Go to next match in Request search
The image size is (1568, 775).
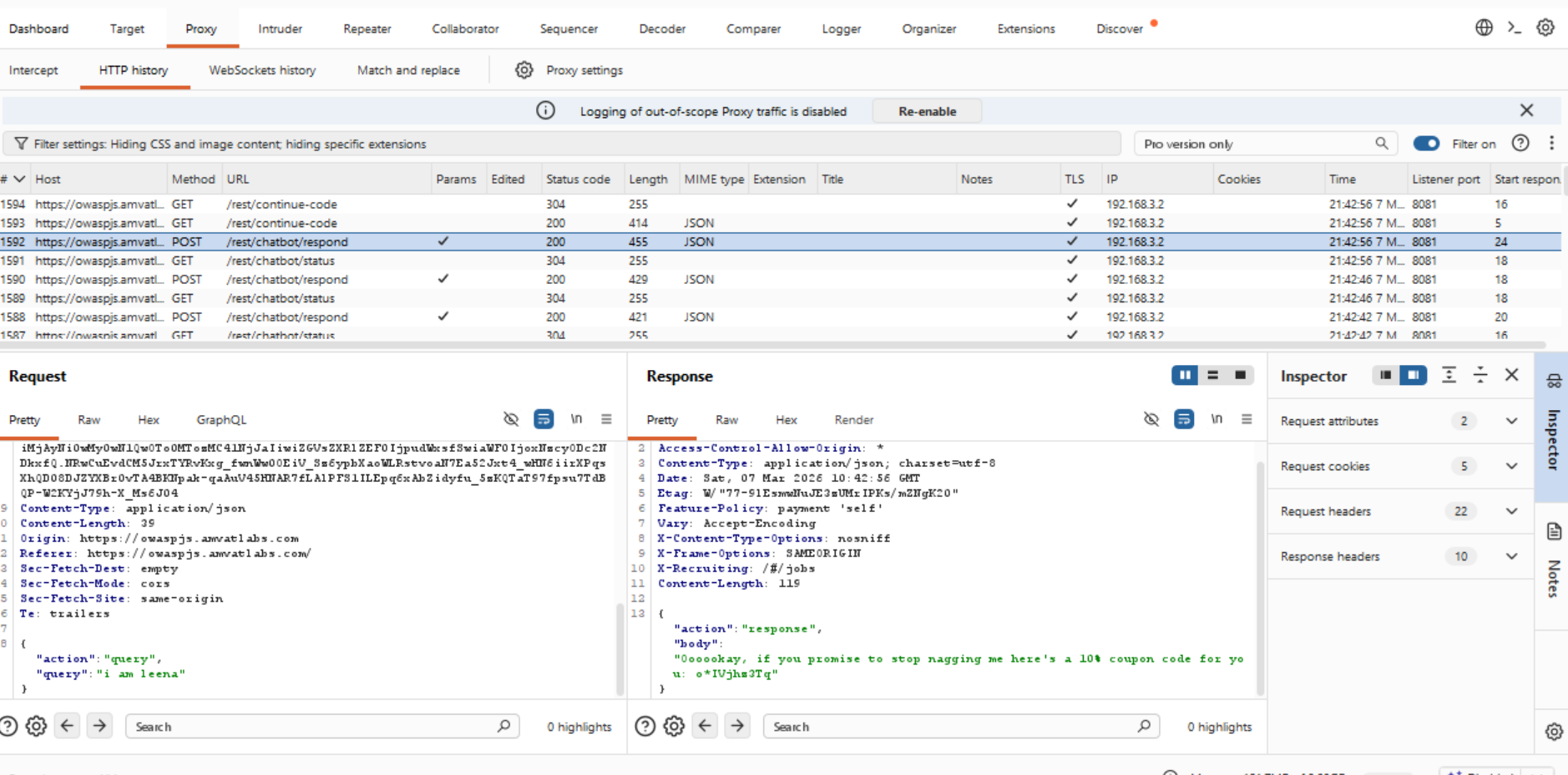pyautogui.click(x=99, y=727)
